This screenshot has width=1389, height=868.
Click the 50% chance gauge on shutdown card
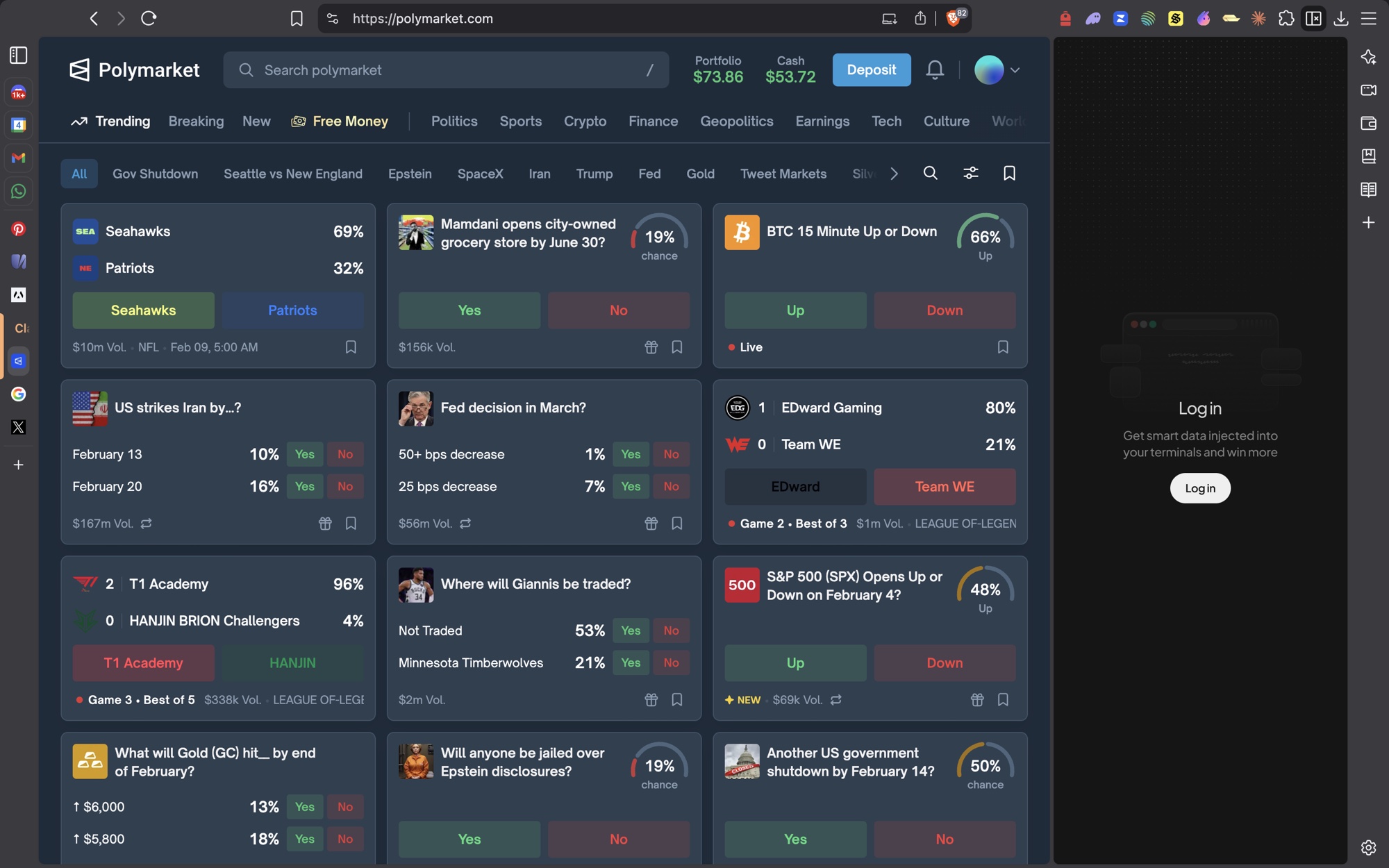(985, 767)
